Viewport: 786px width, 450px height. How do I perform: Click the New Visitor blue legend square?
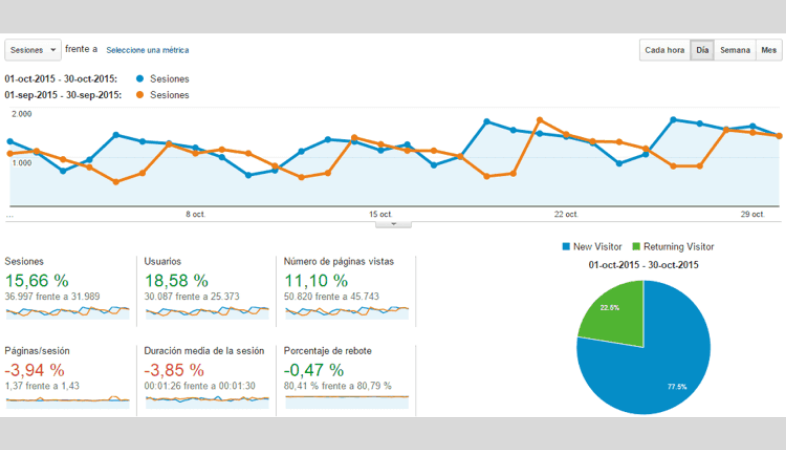click(x=566, y=247)
